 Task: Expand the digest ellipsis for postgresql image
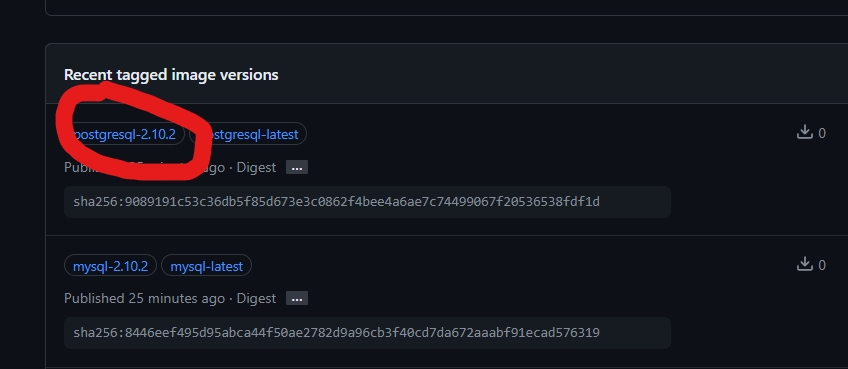[296, 168]
